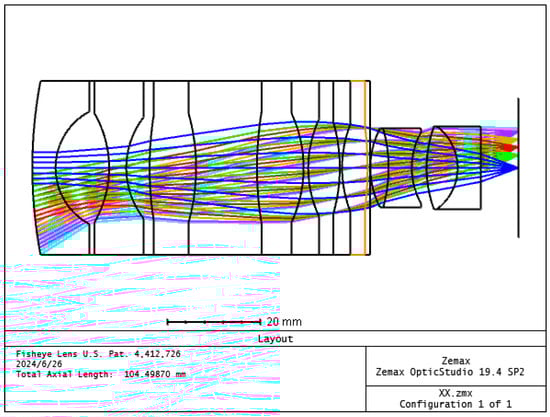Select 'Fisheye Lens U.S. Pat. 4,412,726' text

click(x=98, y=354)
